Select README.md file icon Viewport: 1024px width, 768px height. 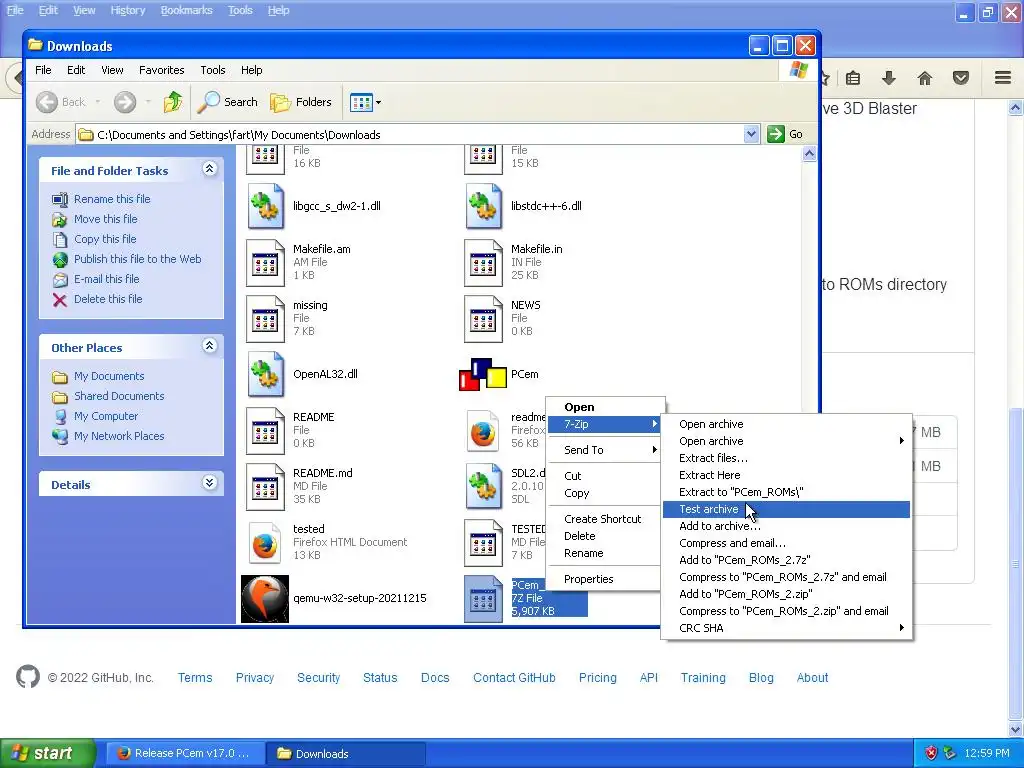[x=266, y=487]
